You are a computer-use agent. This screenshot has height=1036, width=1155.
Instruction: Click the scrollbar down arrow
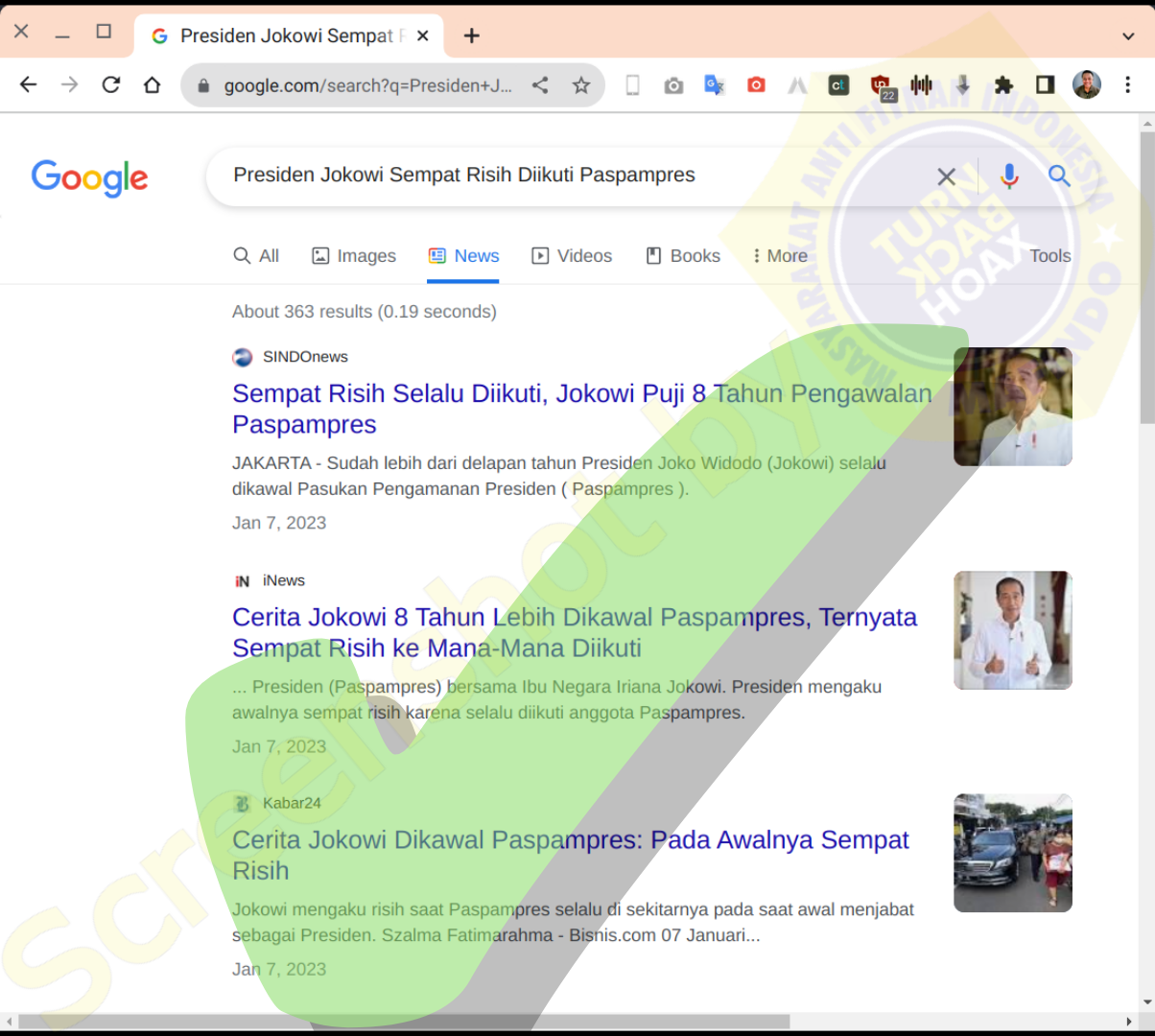coord(1146,1002)
